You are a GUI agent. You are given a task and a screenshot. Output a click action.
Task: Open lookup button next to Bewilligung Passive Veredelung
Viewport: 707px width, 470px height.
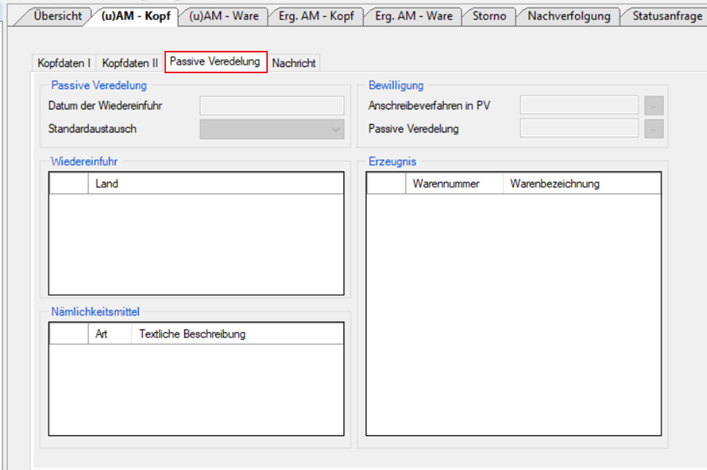(654, 129)
